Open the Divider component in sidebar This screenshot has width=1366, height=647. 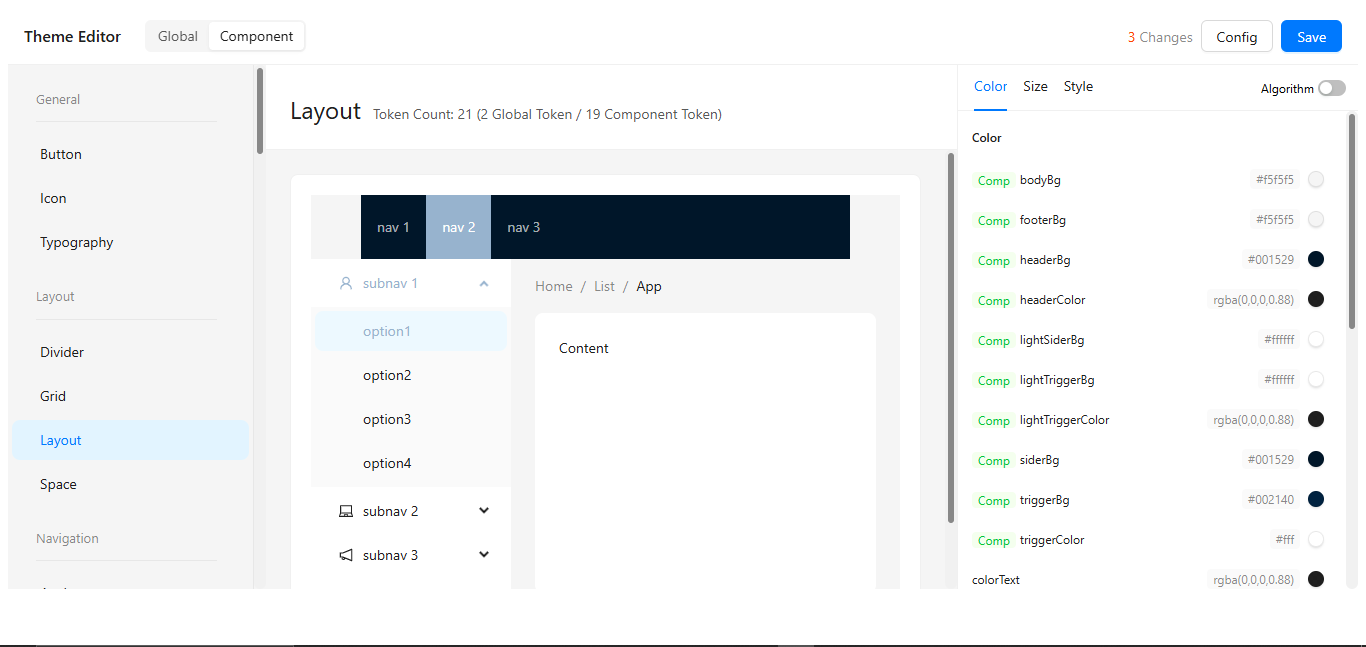tap(130, 352)
